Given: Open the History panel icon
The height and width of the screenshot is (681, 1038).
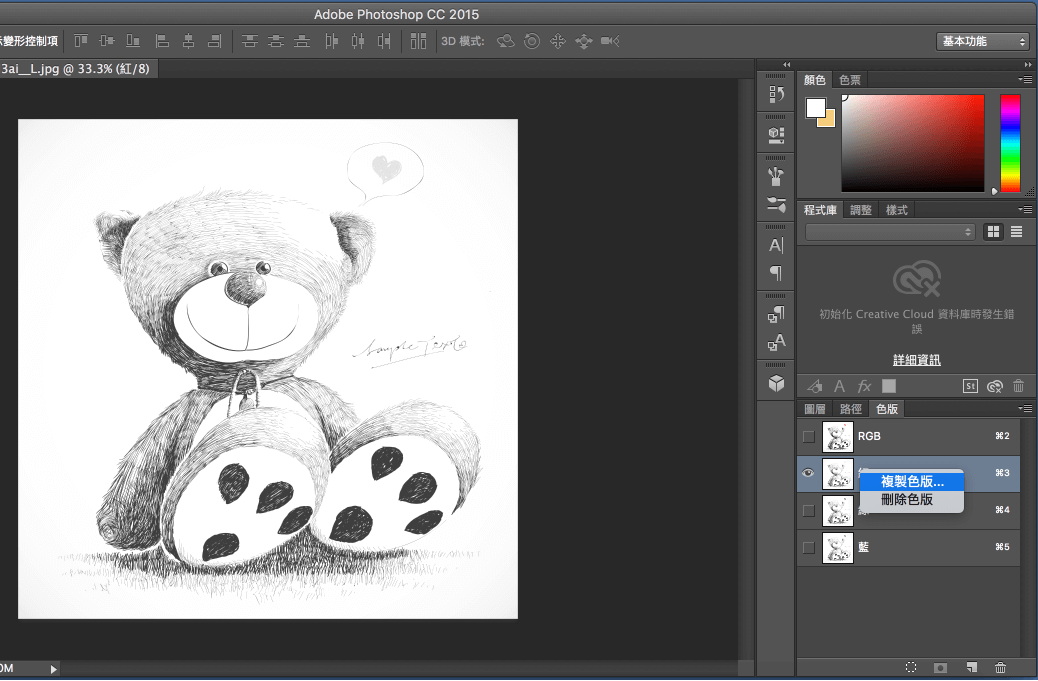Looking at the screenshot, I should pos(776,95).
